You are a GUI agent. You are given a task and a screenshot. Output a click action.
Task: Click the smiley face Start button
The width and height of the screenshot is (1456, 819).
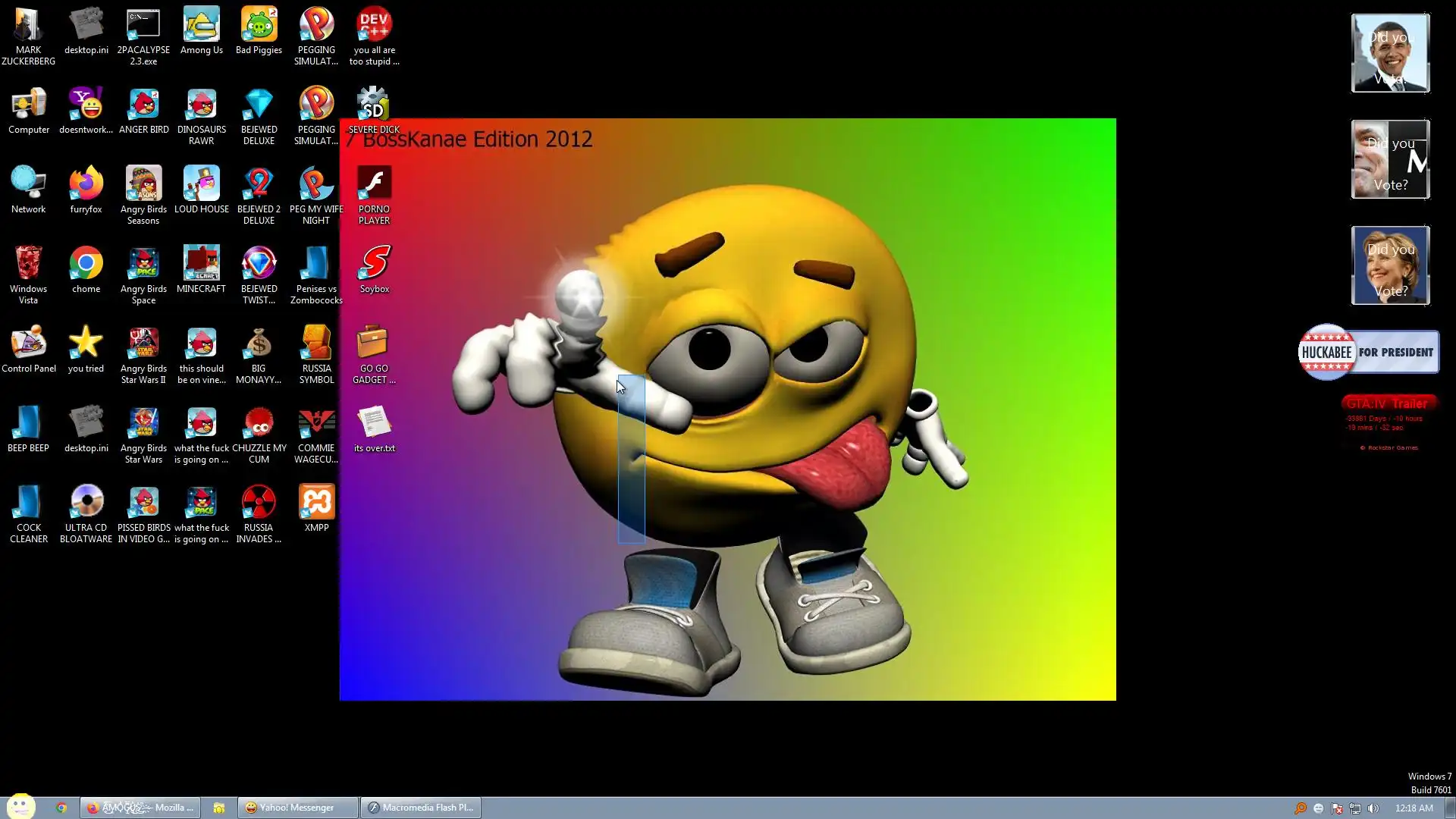tap(20, 805)
